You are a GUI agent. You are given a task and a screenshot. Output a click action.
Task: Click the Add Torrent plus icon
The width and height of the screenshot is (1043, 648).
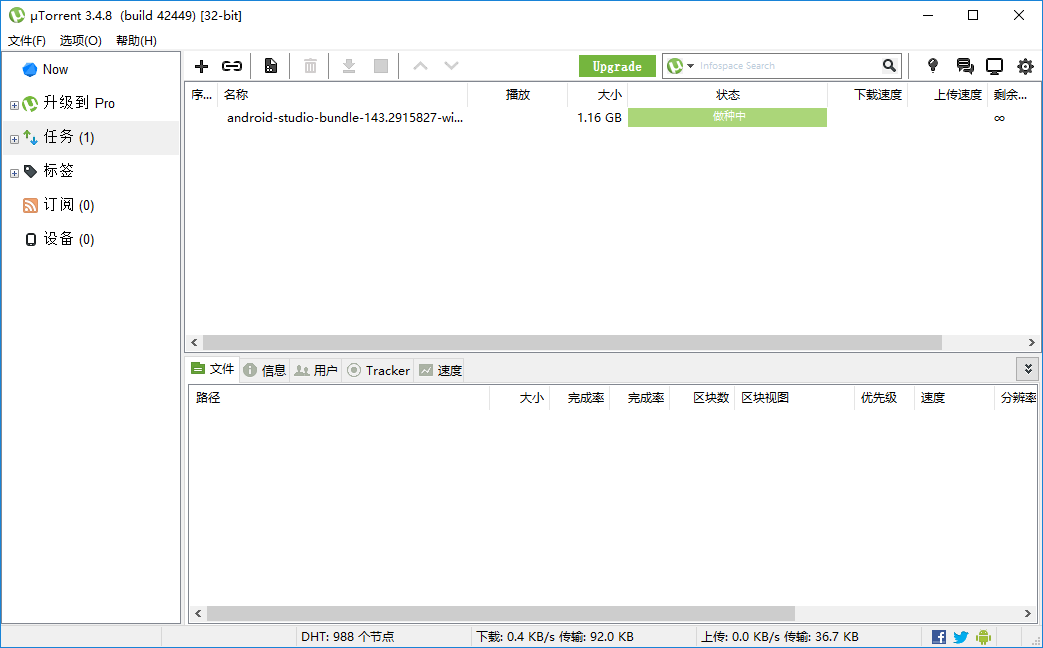202,66
